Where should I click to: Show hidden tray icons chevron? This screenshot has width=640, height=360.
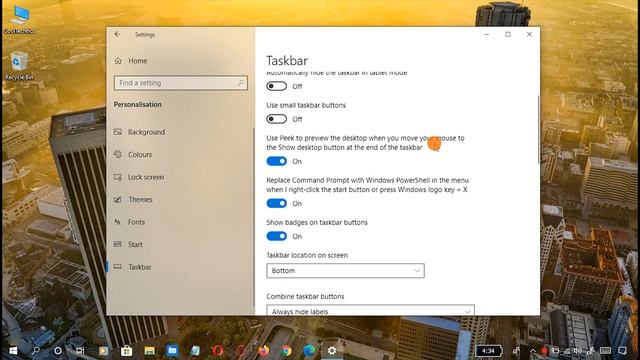(533, 351)
